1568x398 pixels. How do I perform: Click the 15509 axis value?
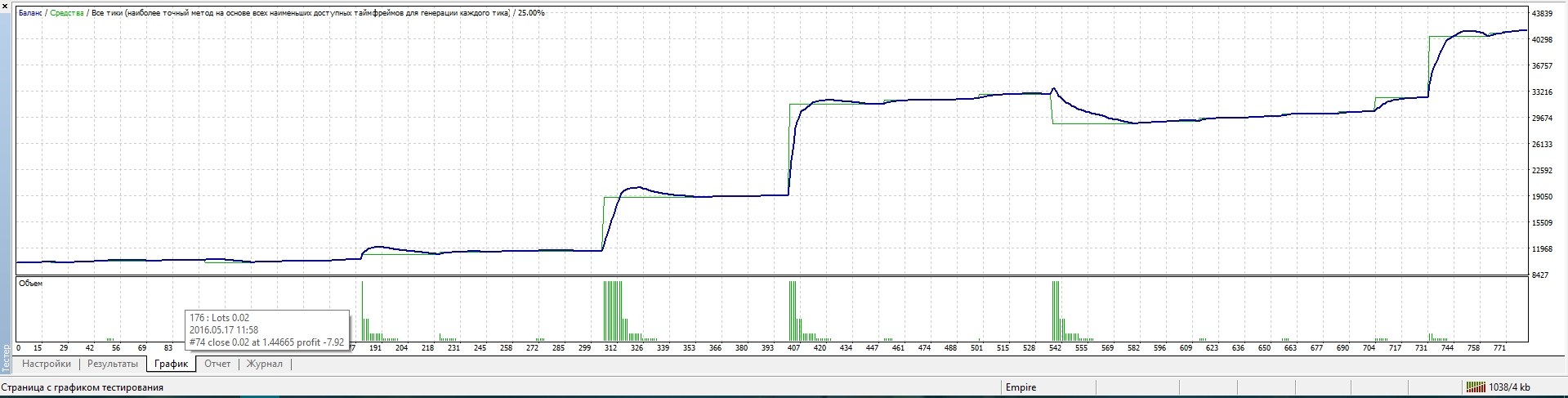[1543, 223]
